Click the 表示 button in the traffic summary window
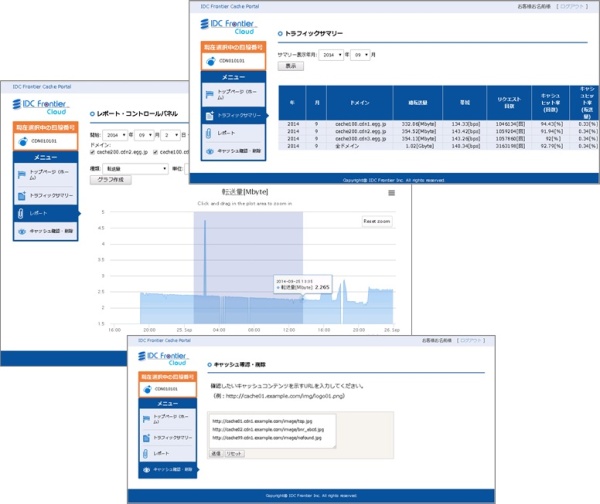This screenshot has width=600, height=504. tap(290, 66)
